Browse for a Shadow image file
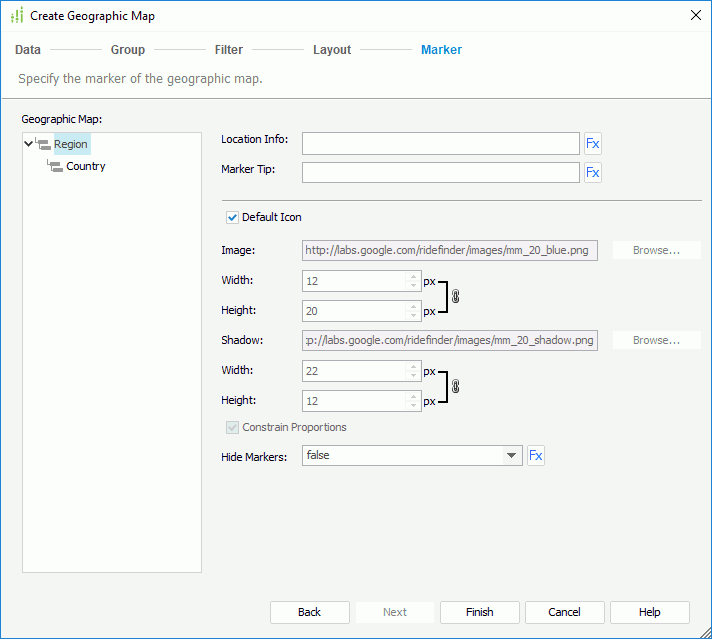This screenshot has height=639, width=712. coord(657,340)
